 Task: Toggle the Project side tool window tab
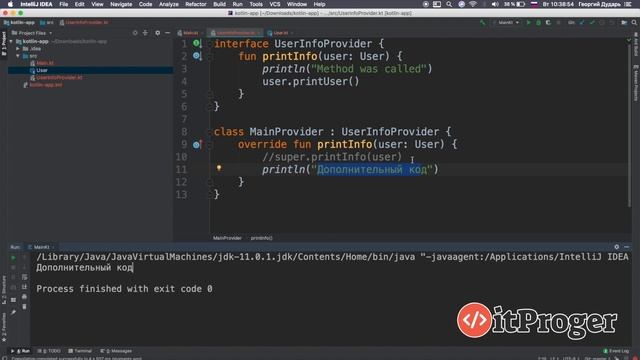4,44
